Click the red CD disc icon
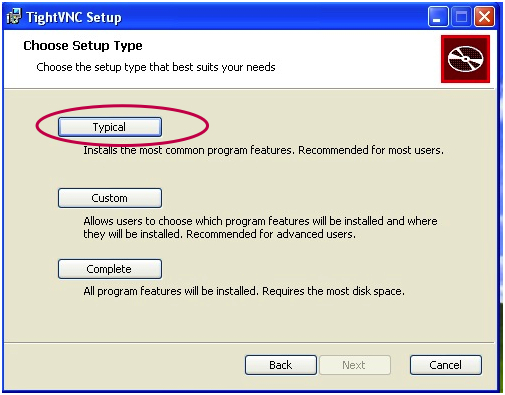505x395 pixels. click(x=465, y=59)
